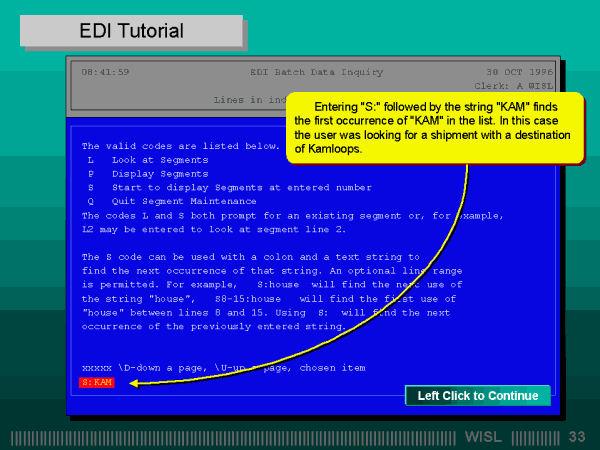
Task: Click the slide number 33
Action: pos(577,437)
